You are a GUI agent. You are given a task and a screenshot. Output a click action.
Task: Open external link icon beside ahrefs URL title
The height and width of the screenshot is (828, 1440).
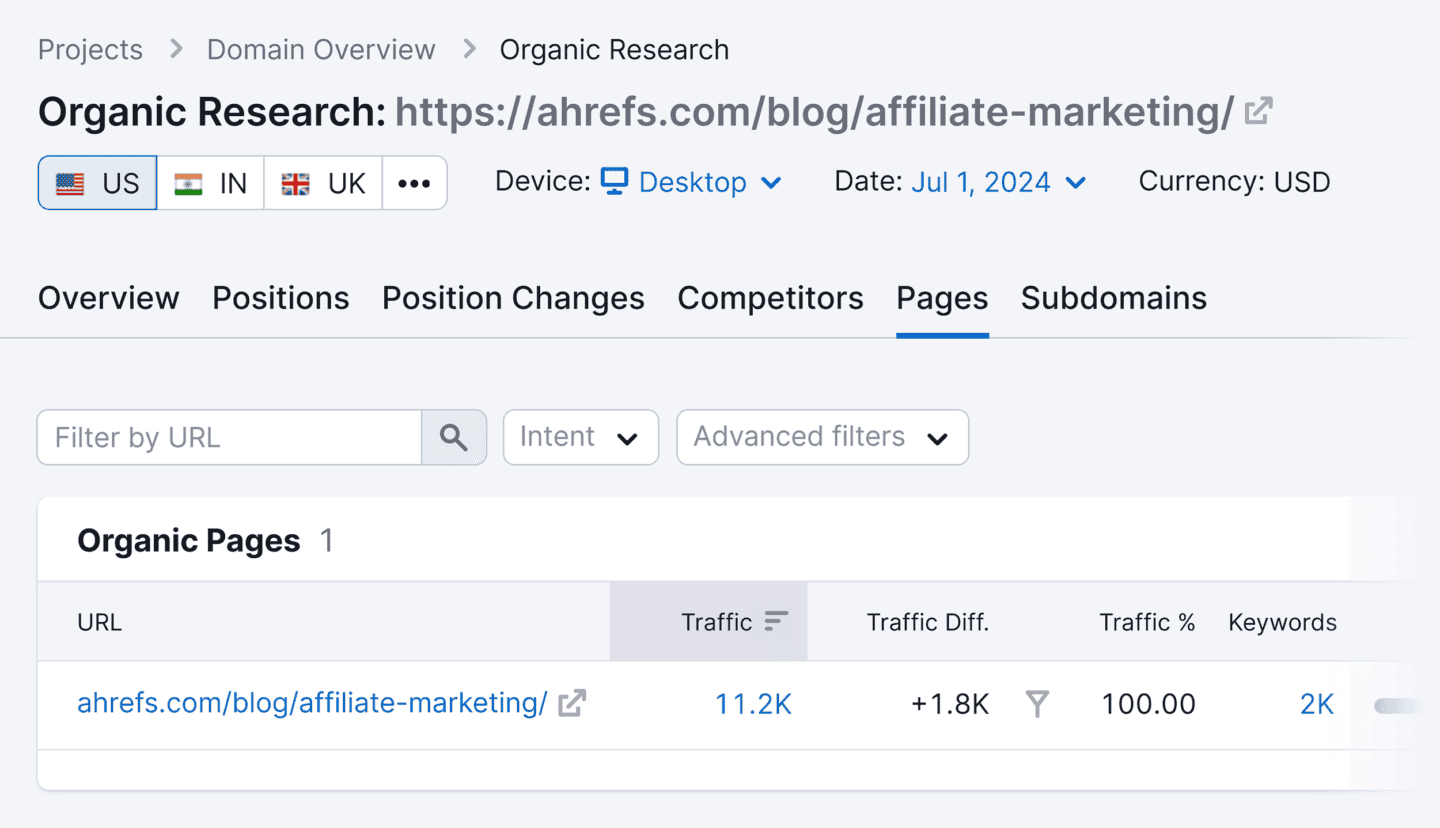point(1258,111)
